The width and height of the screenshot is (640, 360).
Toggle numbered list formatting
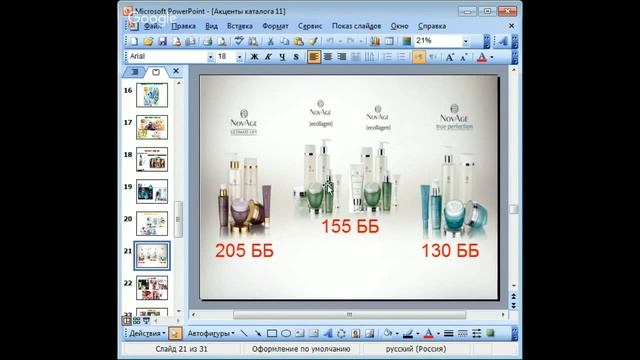click(x=387, y=57)
